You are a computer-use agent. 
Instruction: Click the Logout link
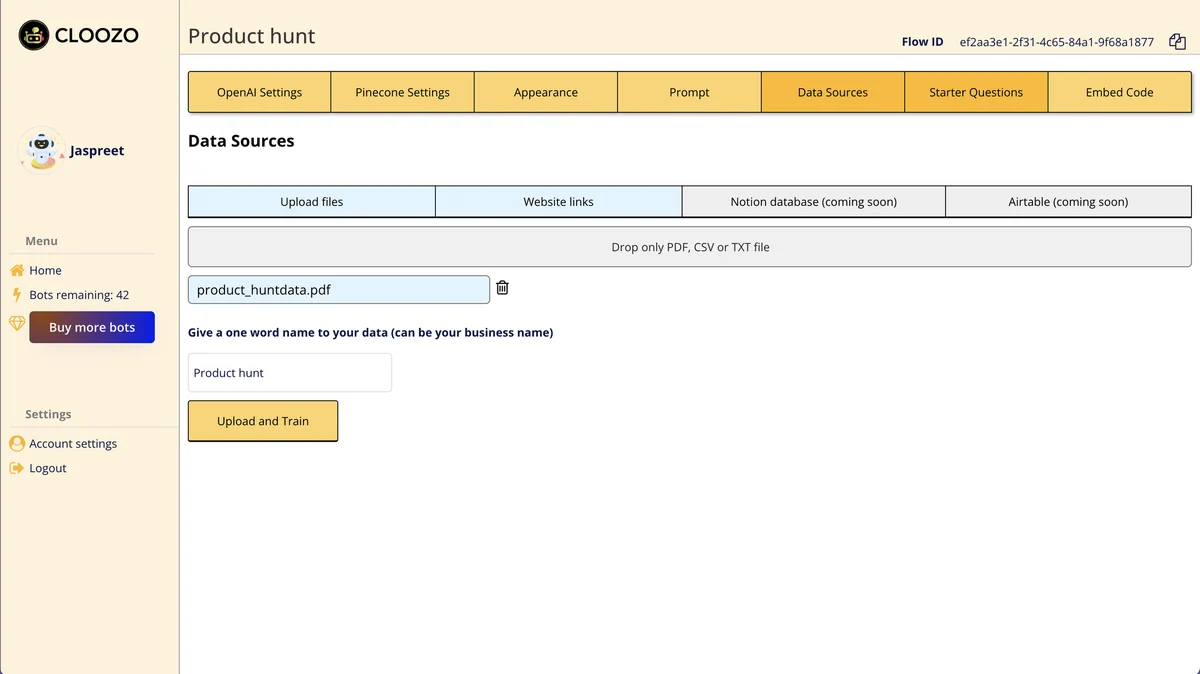(48, 468)
